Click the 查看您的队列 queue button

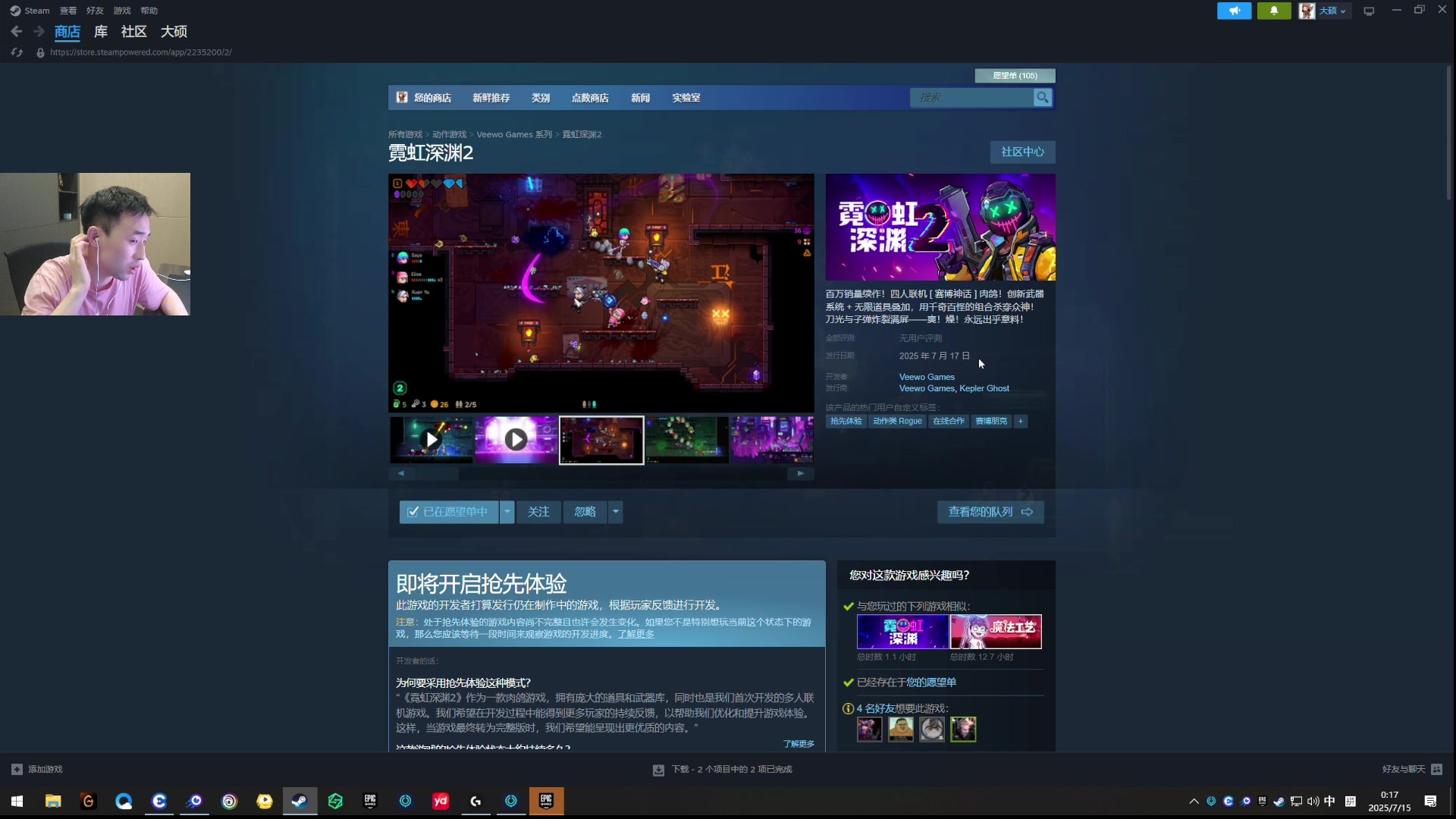click(x=990, y=512)
